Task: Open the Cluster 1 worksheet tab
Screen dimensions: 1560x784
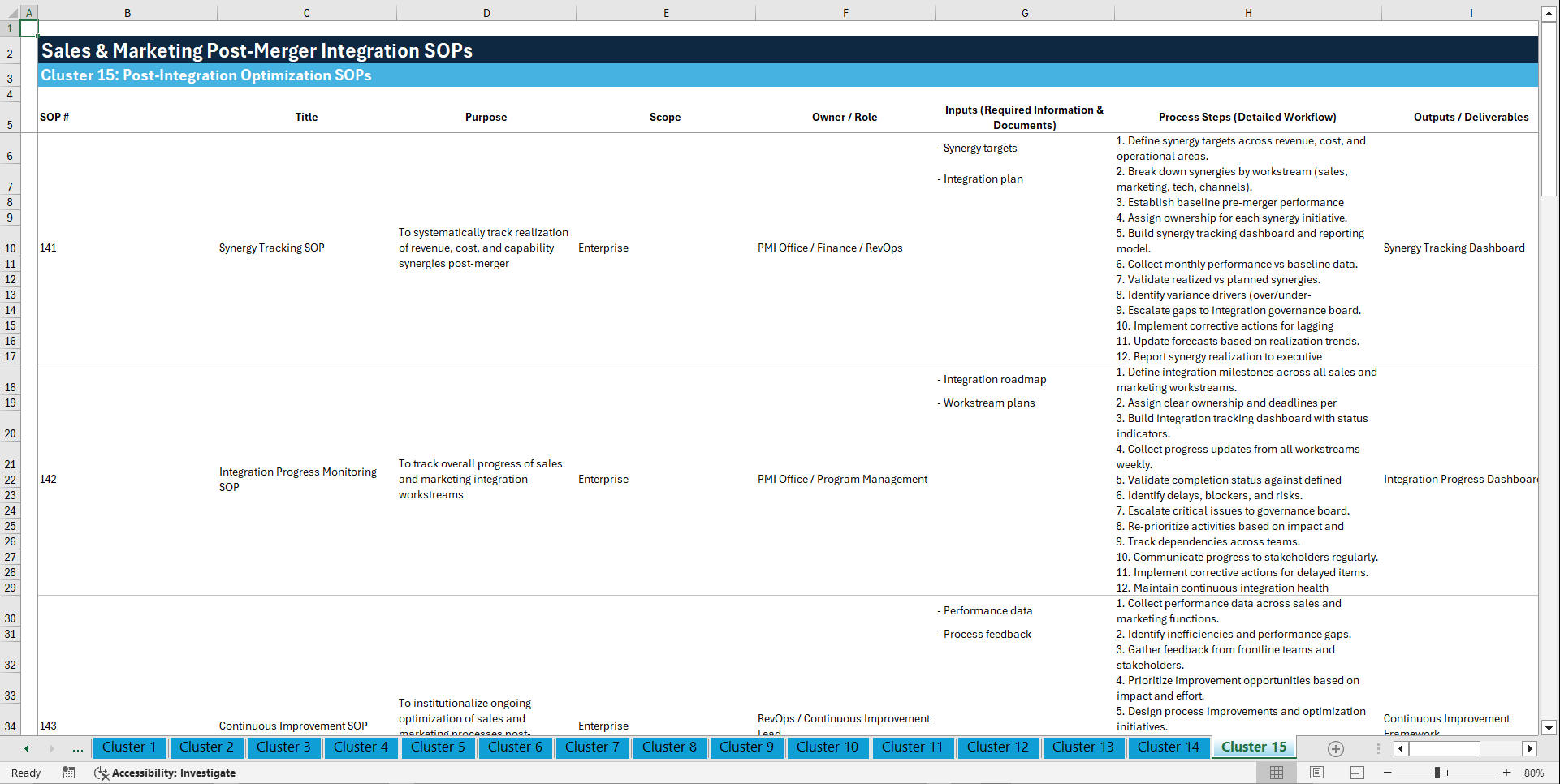Action: pyautogui.click(x=129, y=747)
